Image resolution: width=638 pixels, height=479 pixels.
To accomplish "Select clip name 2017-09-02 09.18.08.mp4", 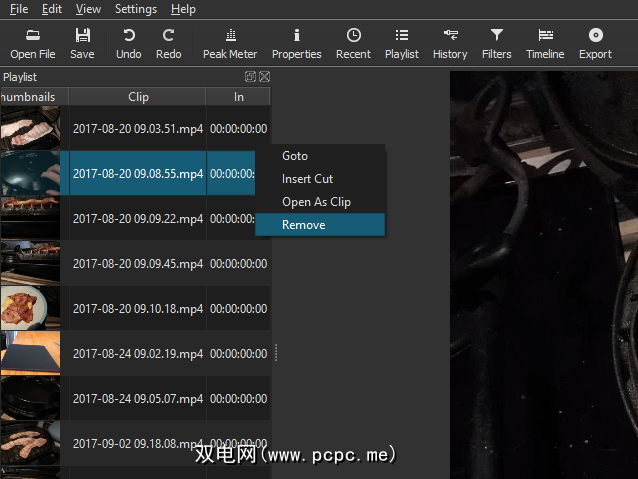I will click(x=138, y=443).
